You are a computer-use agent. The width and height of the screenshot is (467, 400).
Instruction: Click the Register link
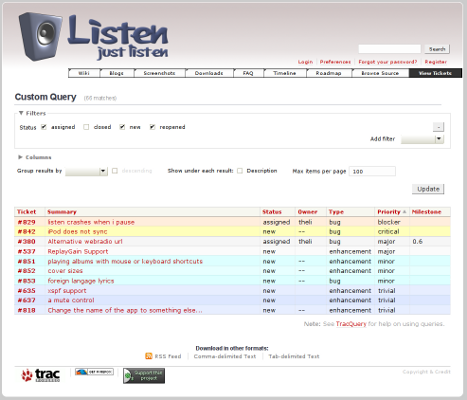coord(436,62)
